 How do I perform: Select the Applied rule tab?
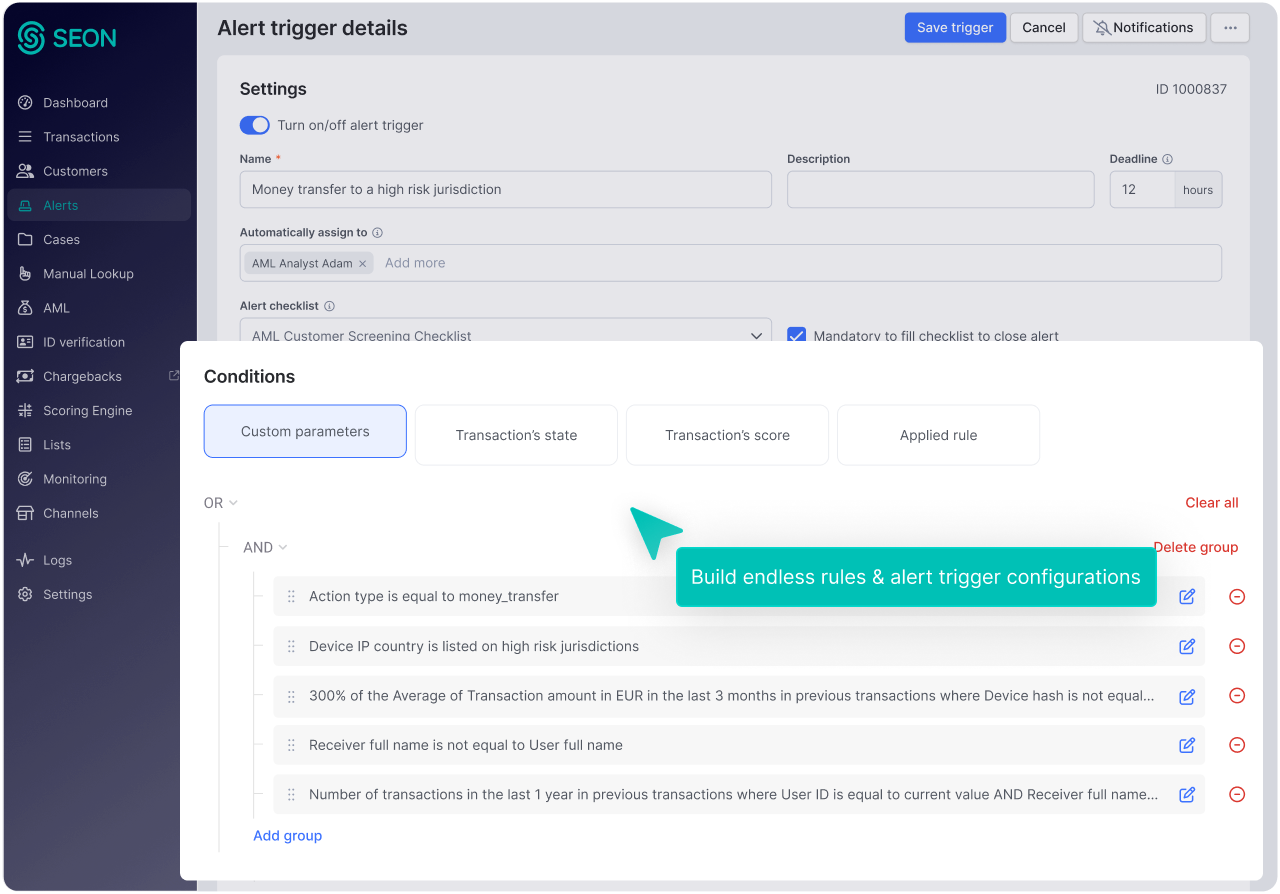(938, 435)
